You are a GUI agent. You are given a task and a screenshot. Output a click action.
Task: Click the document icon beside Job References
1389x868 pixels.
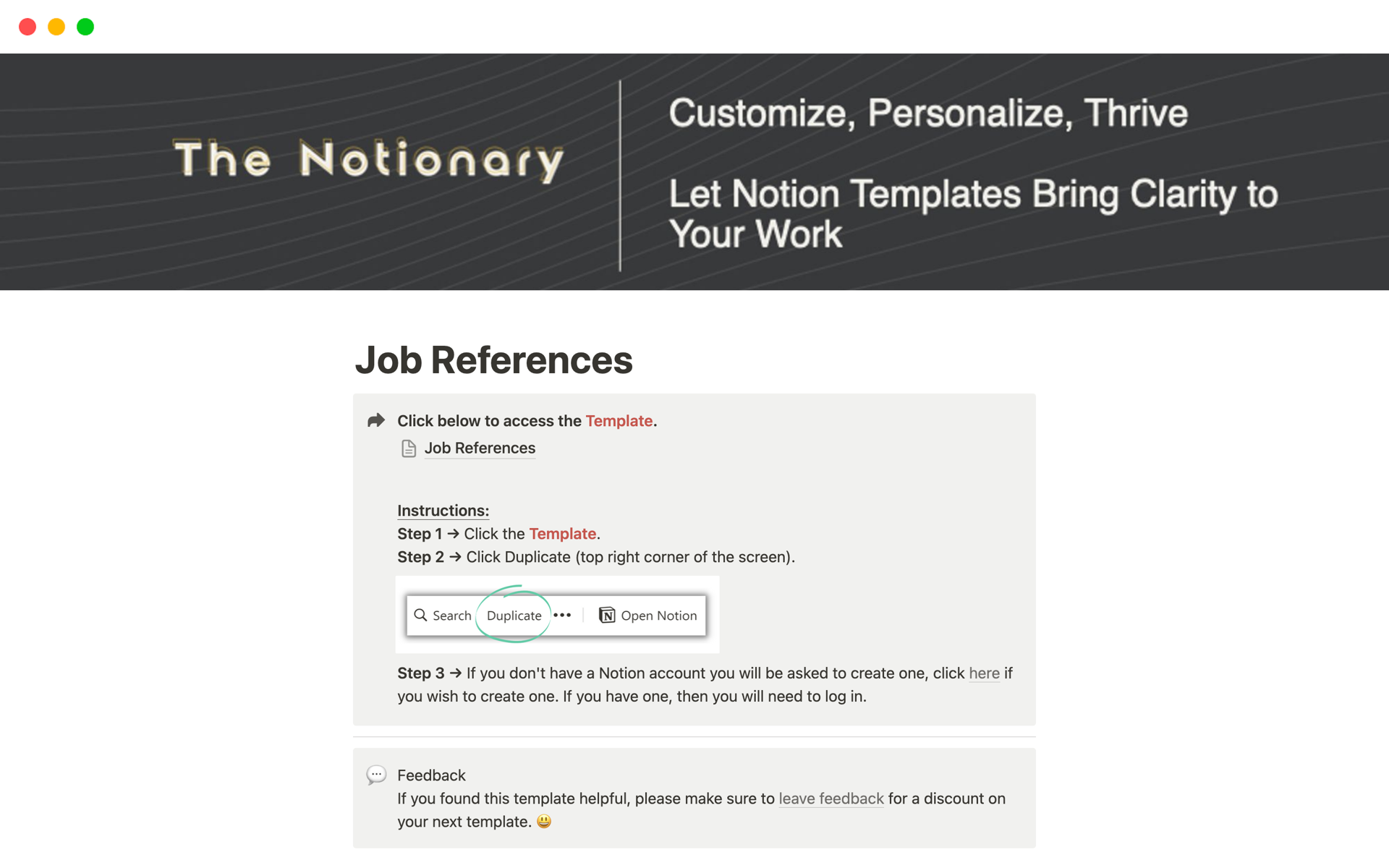[x=409, y=447]
